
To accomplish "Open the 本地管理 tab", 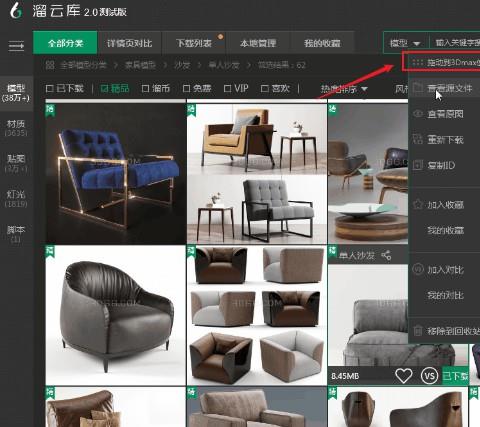I will [258, 43].
